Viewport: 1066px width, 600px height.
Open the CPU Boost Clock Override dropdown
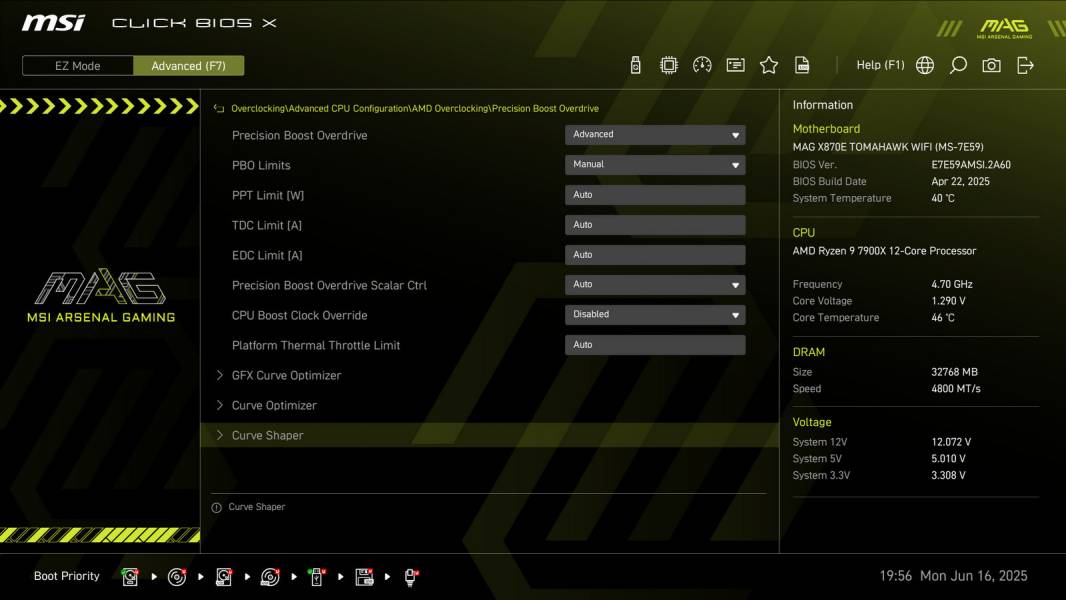655,315
